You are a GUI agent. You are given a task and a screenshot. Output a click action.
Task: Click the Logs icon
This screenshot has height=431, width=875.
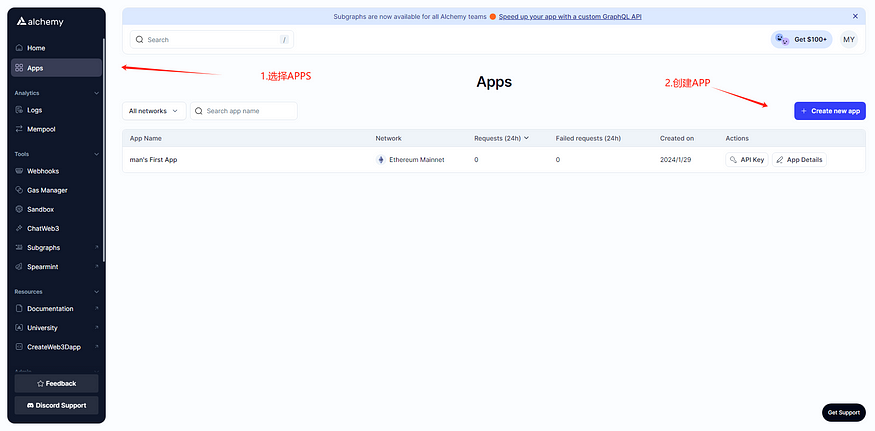tap(19, 110)
